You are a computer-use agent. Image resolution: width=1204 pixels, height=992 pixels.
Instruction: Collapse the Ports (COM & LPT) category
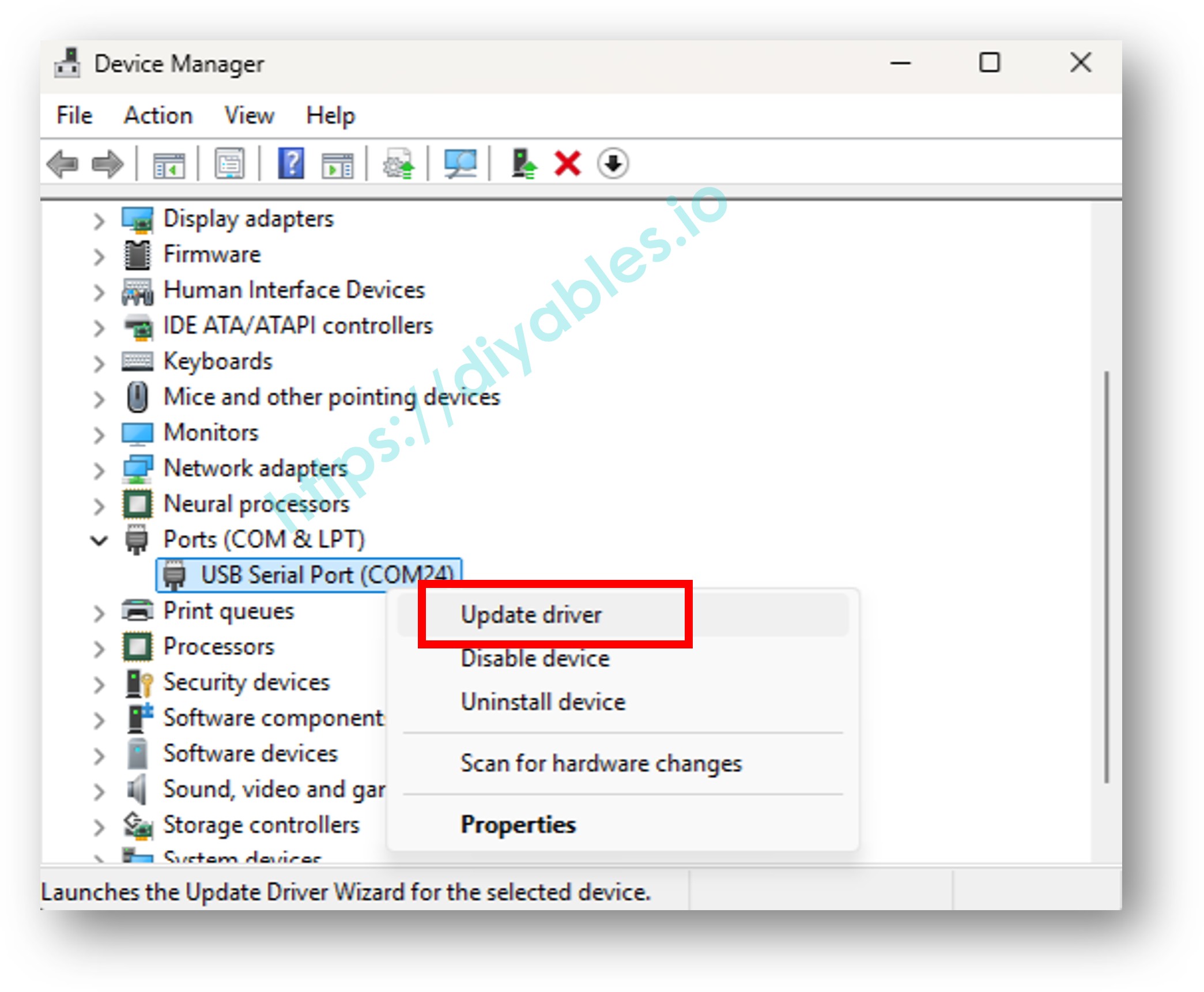click(x=99, y=540)
